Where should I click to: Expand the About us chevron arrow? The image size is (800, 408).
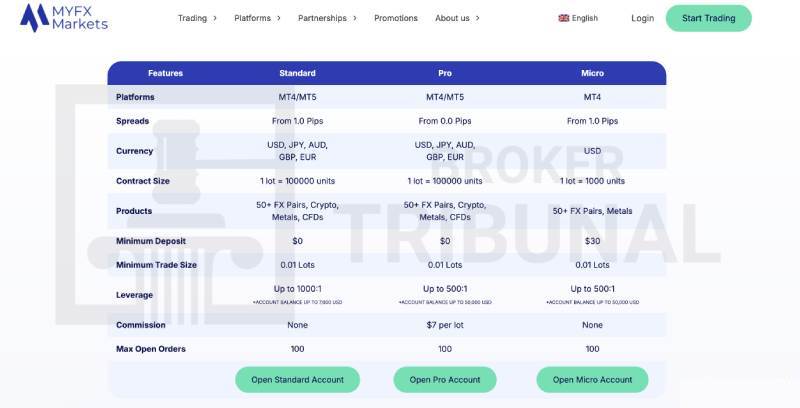(x=478, y=18)
